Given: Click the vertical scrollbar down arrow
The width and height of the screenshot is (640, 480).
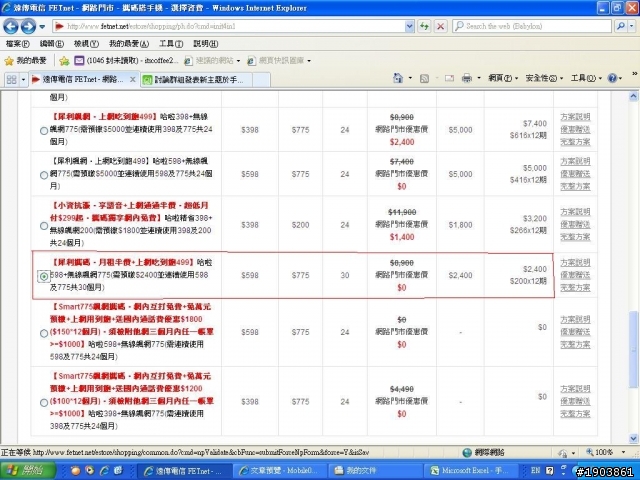Looking at the screenshot, I should coord(633,438).
